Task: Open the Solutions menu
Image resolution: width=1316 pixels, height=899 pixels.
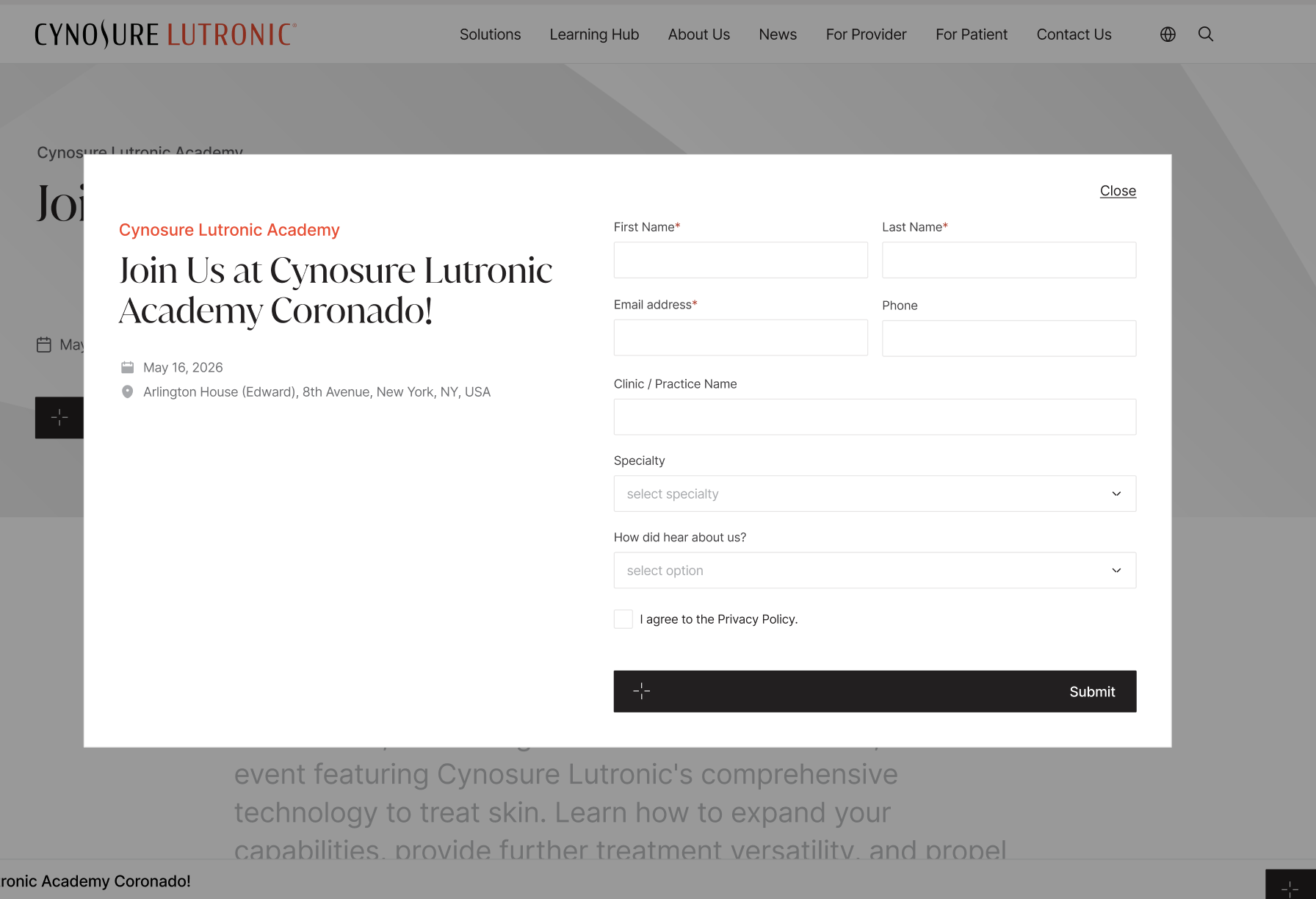Action: [x=491, y=35]
